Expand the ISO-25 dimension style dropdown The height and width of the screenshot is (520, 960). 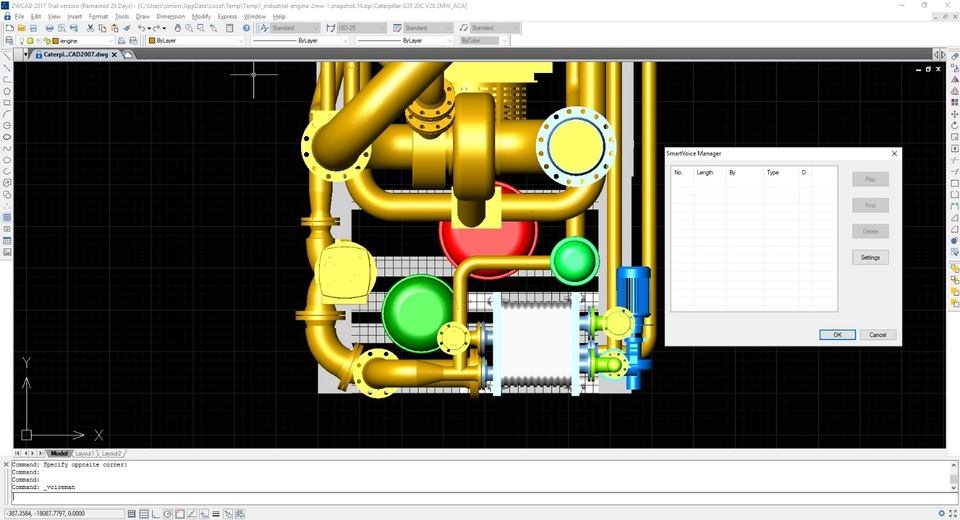[x=365, y=28]
